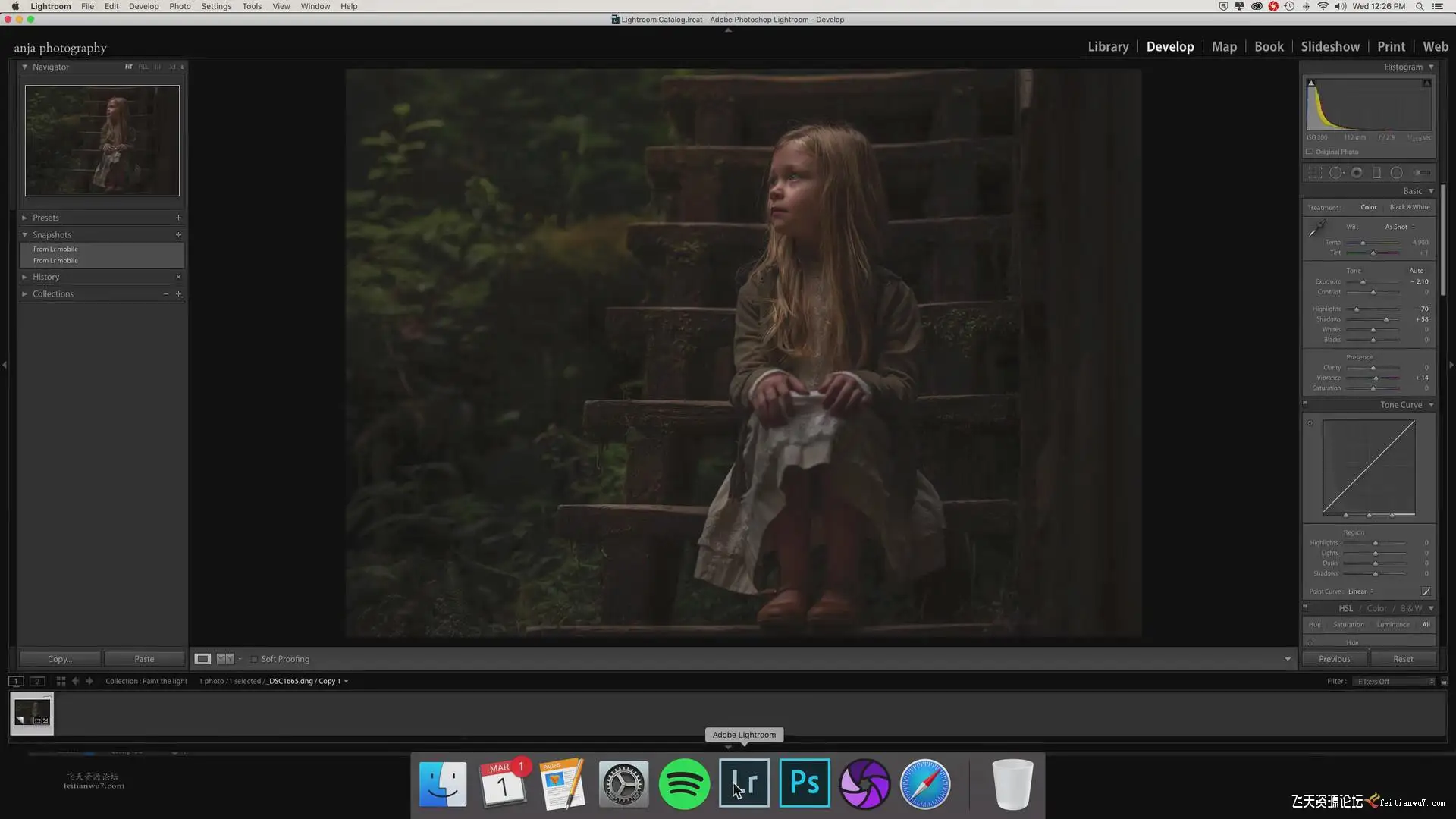Activate the Red Eye Correction tool
This screenshot has height=819, width=1456.
point(1357,173)
